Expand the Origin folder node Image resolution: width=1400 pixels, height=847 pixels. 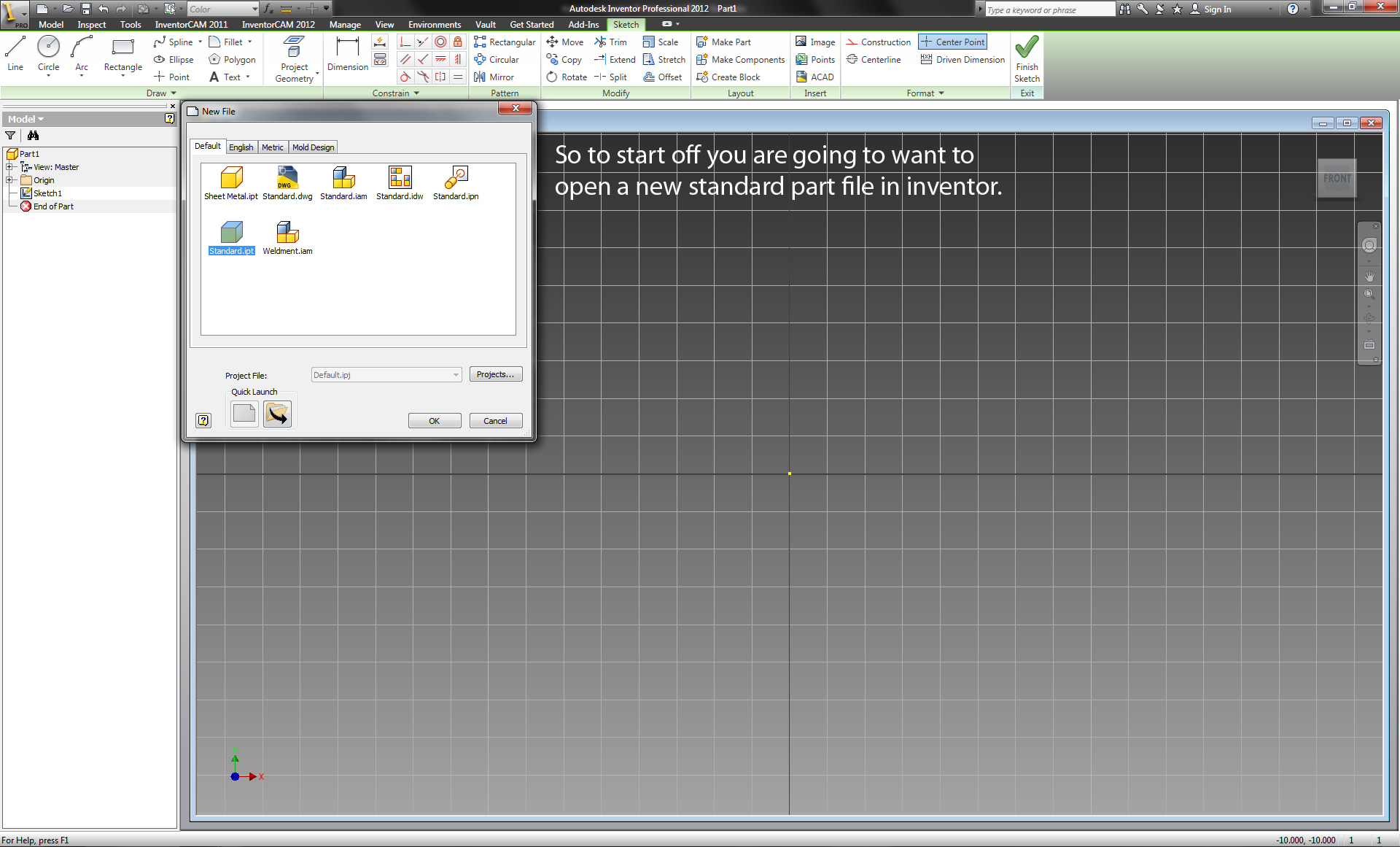[x=10, y=180]
